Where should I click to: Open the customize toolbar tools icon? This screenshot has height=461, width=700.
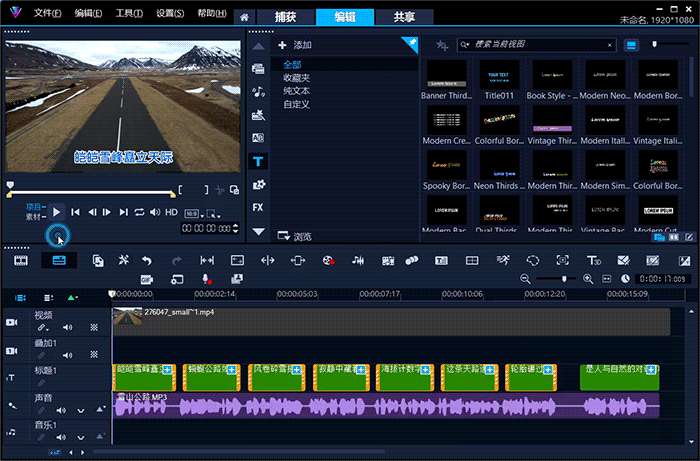pos(124,260)
